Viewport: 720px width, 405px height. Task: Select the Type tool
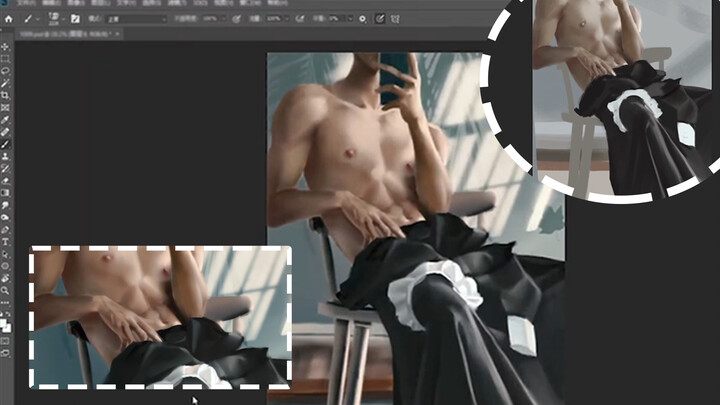point(5,242)
